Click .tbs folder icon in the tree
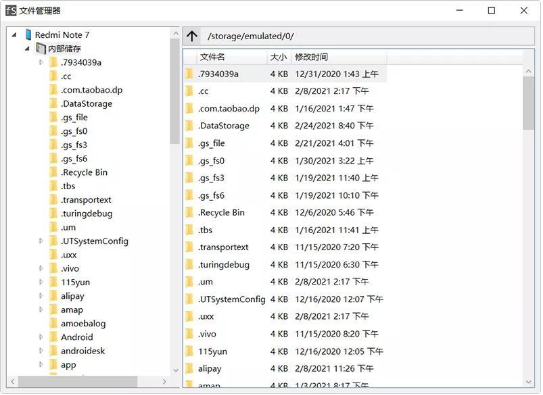 53,186
